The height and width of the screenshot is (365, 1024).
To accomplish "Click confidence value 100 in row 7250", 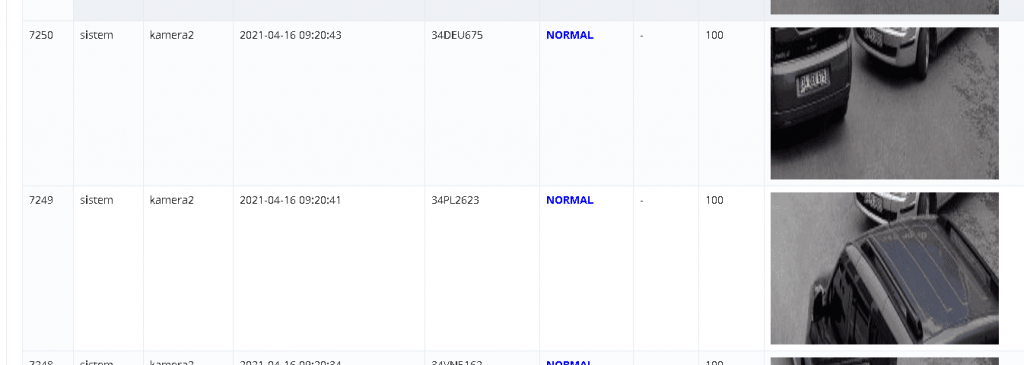I will pyautogui.click(x=714, y=35).
